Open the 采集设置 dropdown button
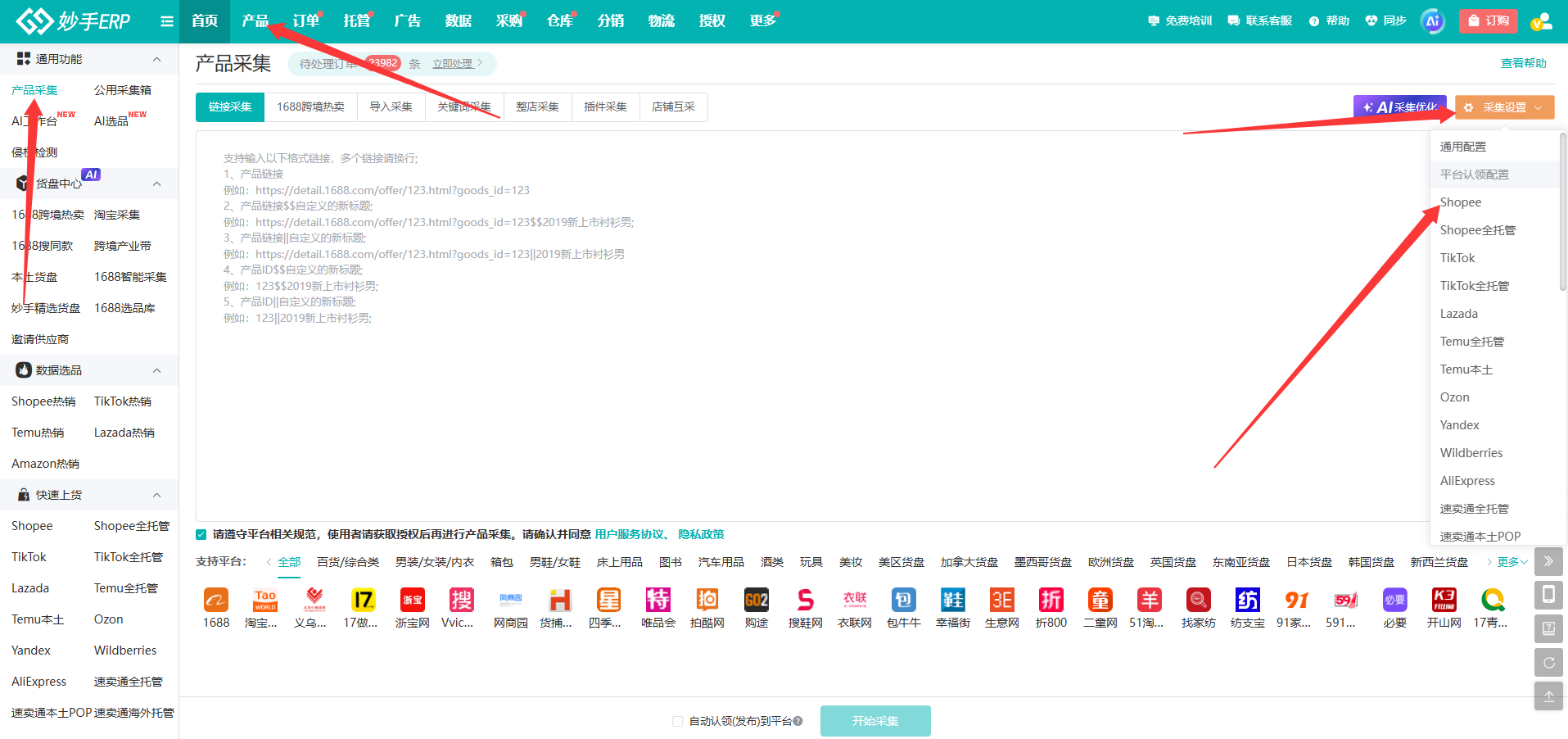This screenshot has height=739, width=1568. 1505,107
